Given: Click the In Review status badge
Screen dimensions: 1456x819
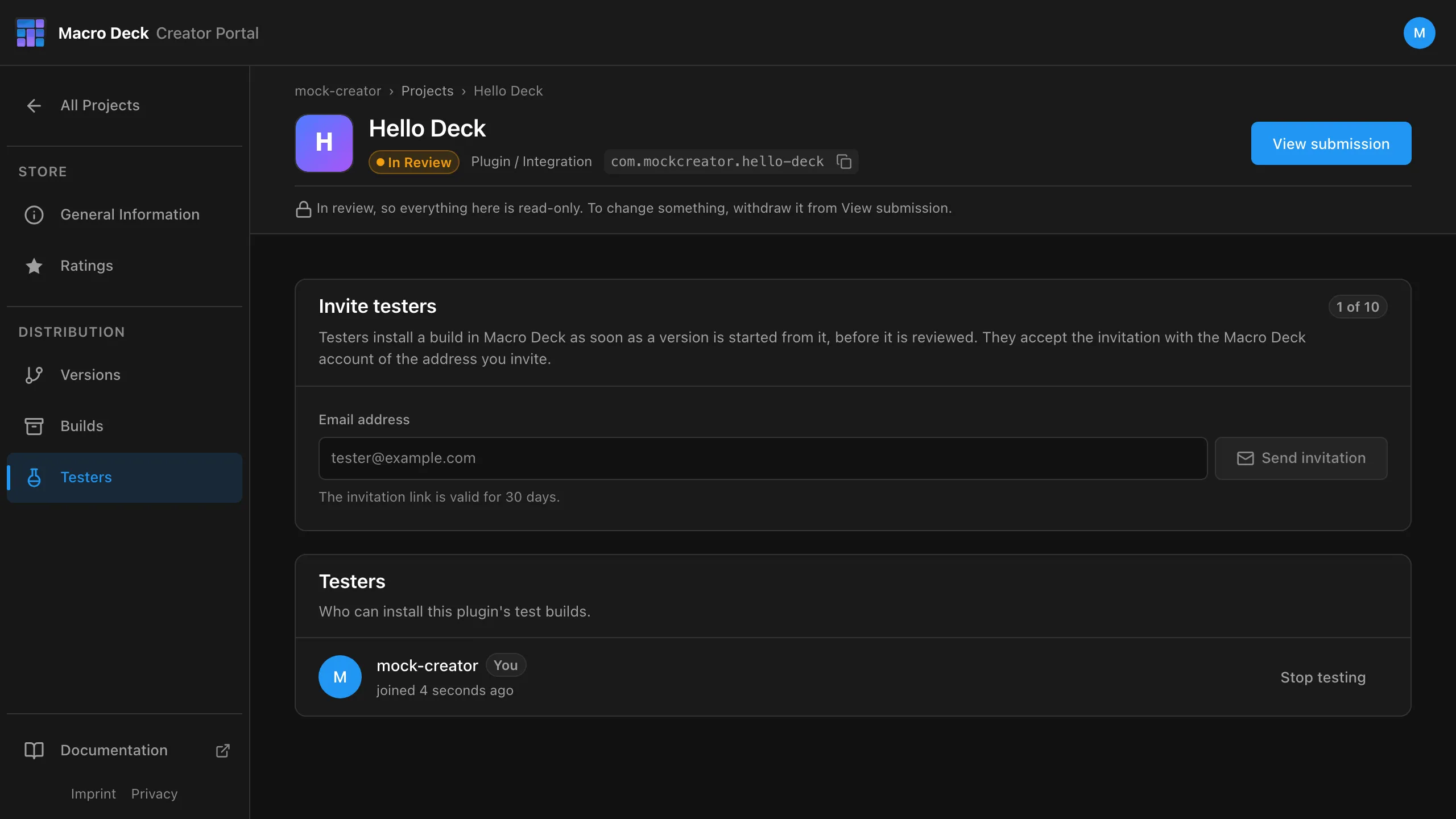Looking at the screenshot, I should pos(414,162).
